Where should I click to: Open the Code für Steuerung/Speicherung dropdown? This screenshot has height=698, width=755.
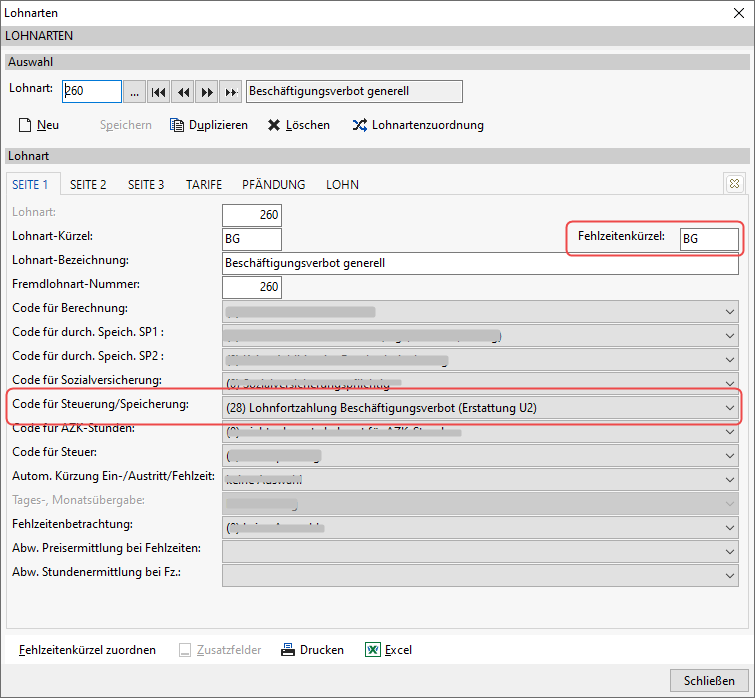[480, 408]
